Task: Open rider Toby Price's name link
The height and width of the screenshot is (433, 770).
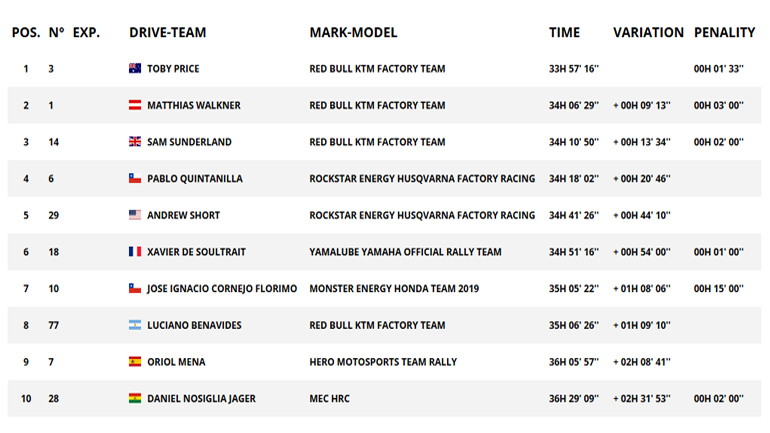Action: pyautogui.click(x=173, y=69)
